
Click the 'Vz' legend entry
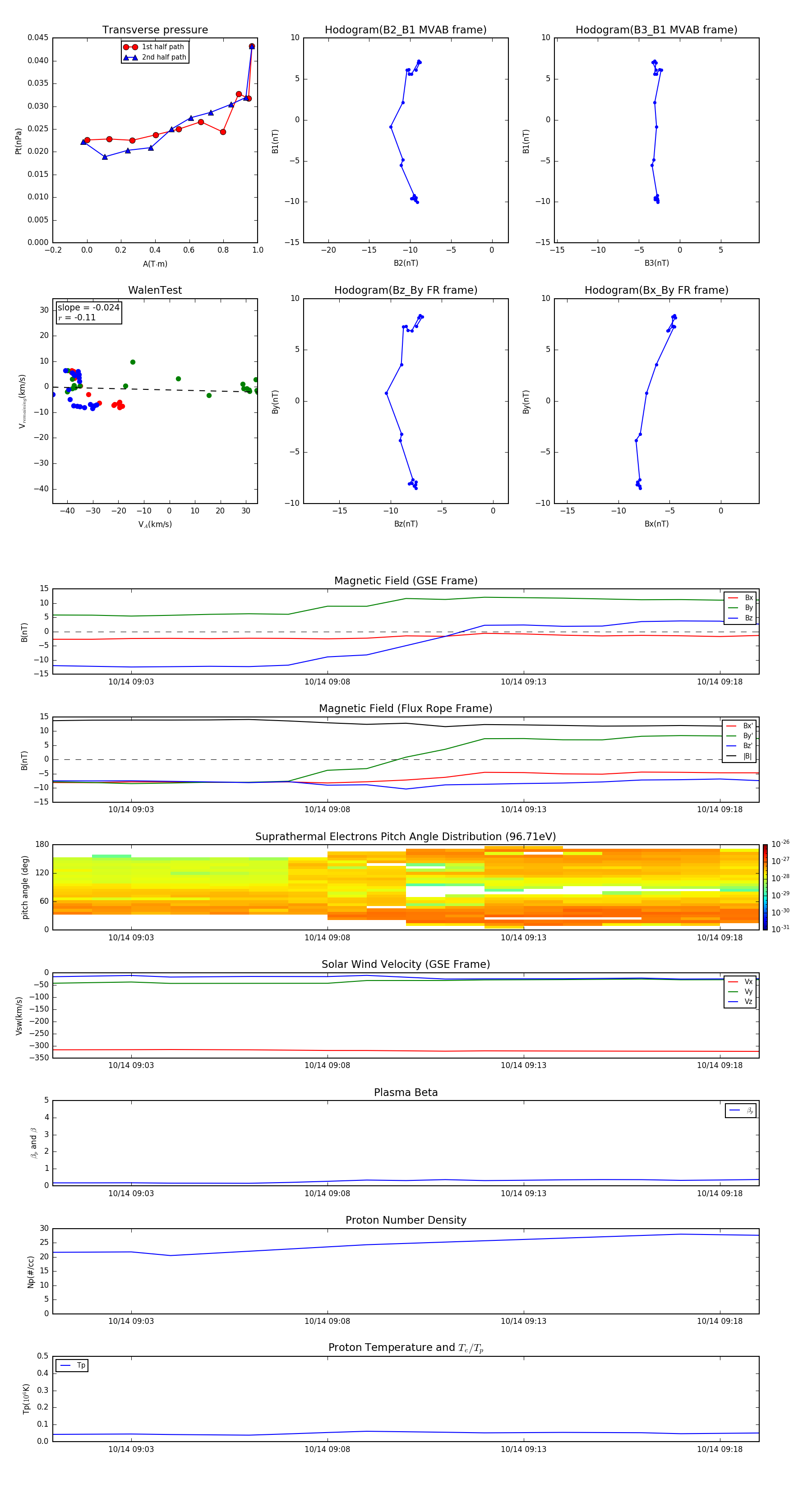pyautogui.click(x=741, y=1002)
